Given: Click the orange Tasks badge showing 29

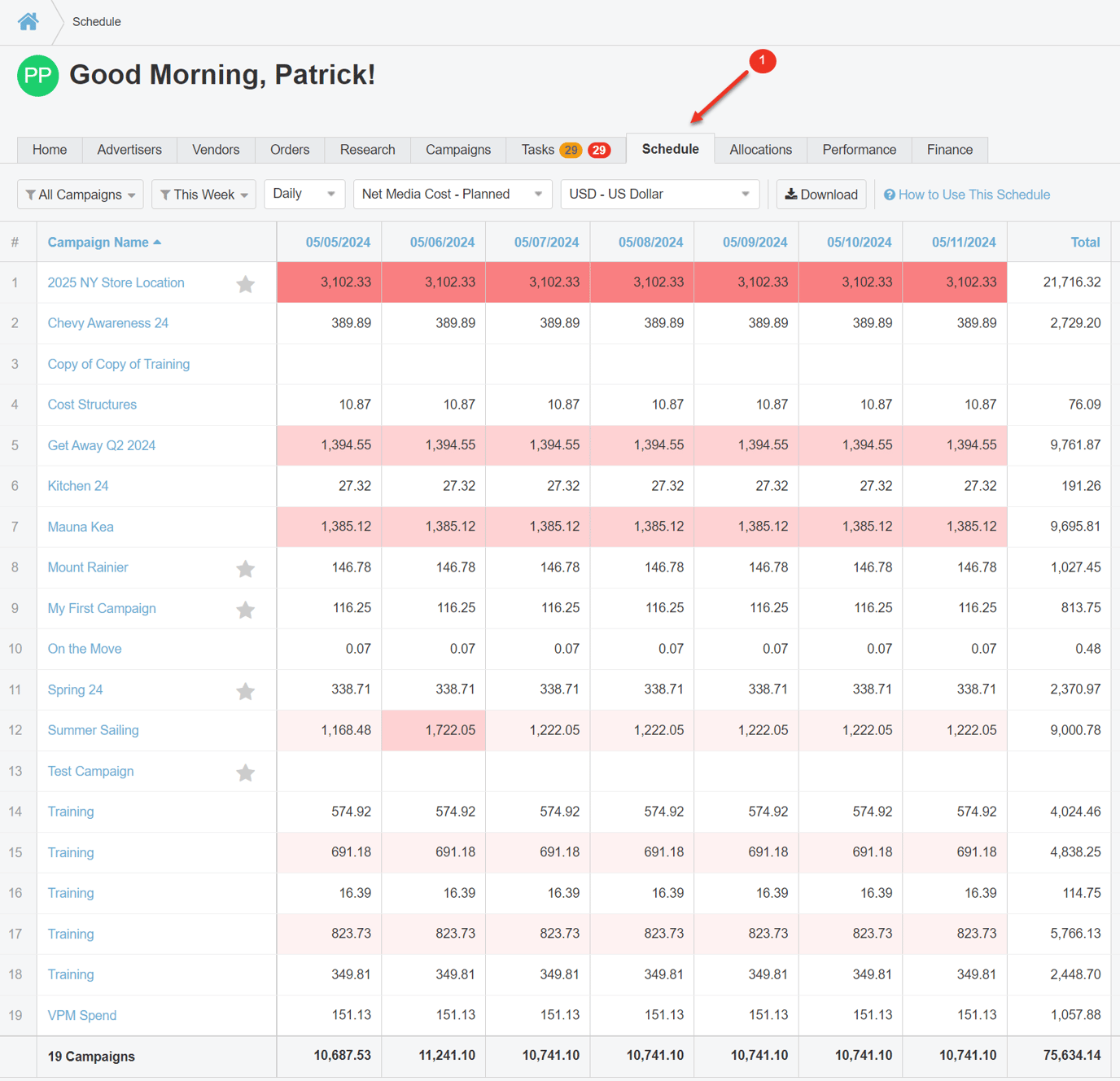Looking at the screenshot, I should coord(571,150).
